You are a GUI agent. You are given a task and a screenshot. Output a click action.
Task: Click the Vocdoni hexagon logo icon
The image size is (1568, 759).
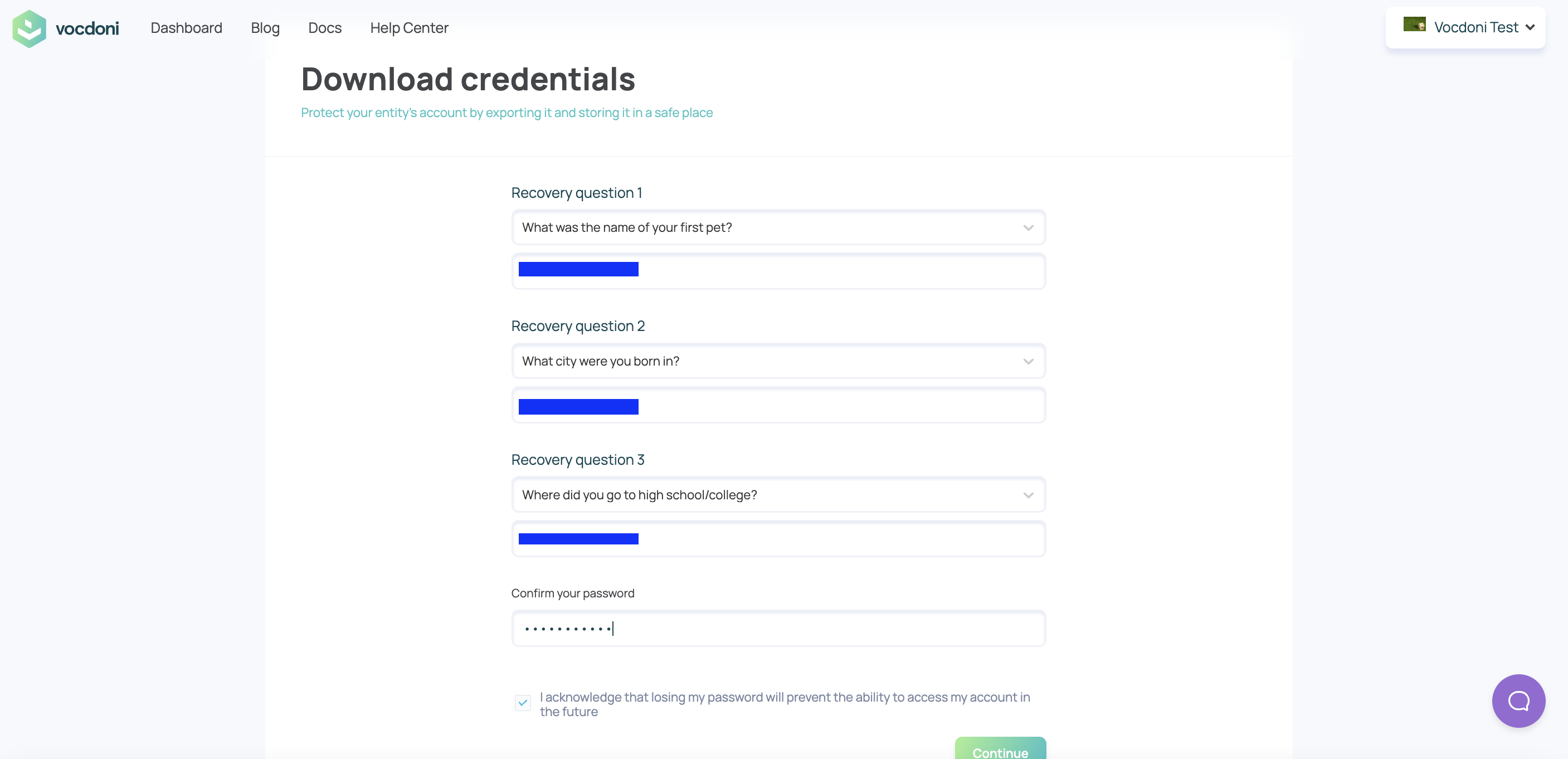[x=29, y=28]
